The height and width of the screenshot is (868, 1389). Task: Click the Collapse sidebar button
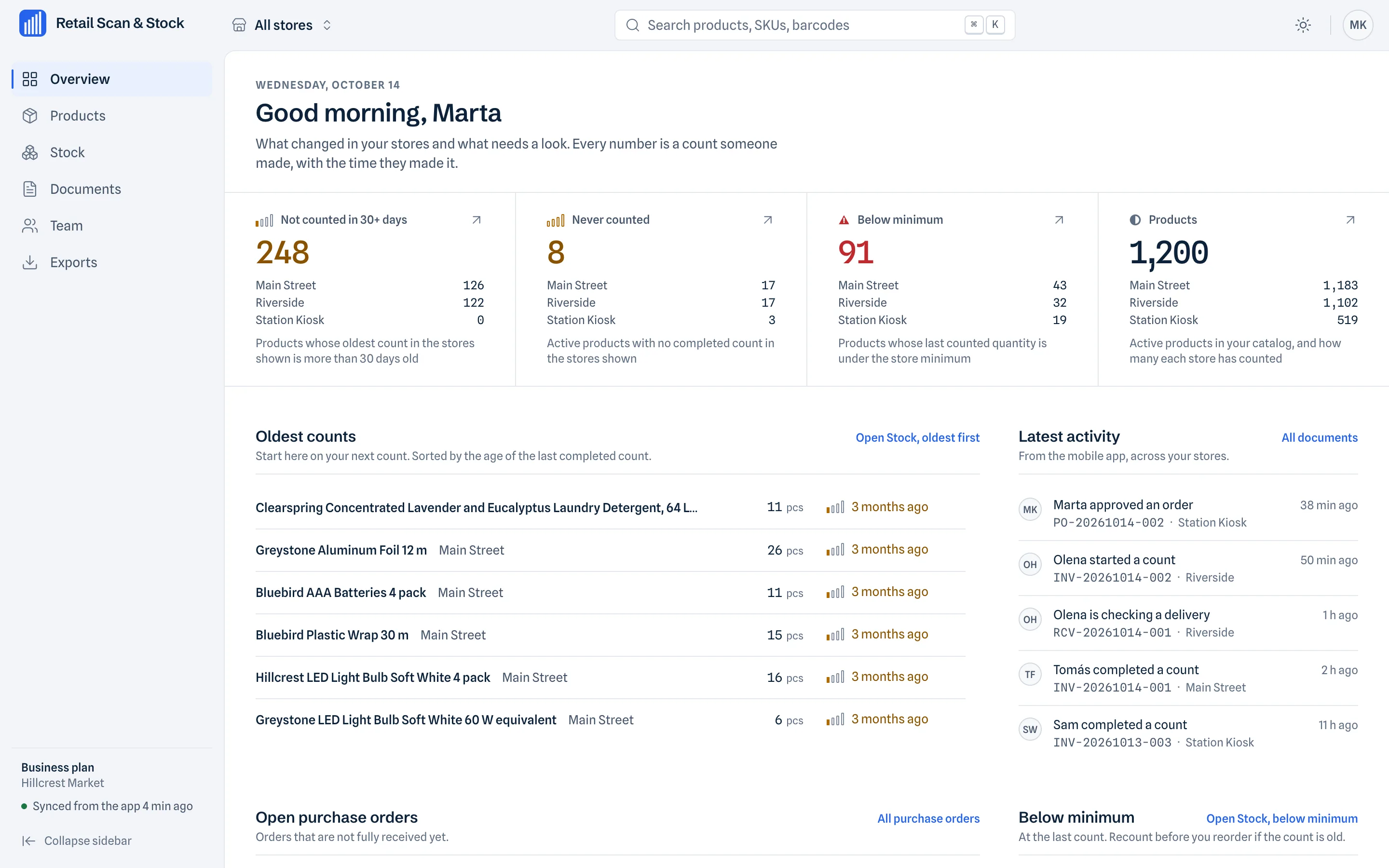point(77,841)
